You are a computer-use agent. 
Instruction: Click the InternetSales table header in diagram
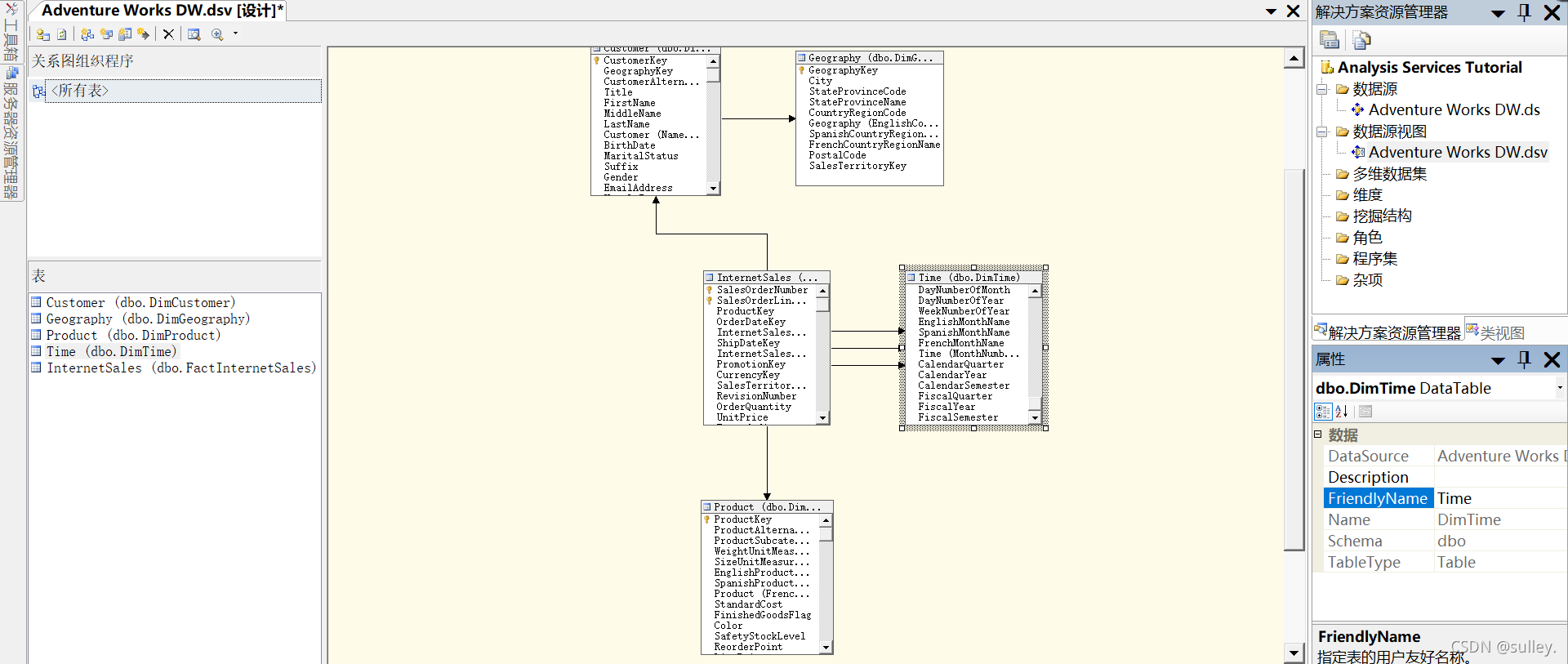tap(766, 278)
